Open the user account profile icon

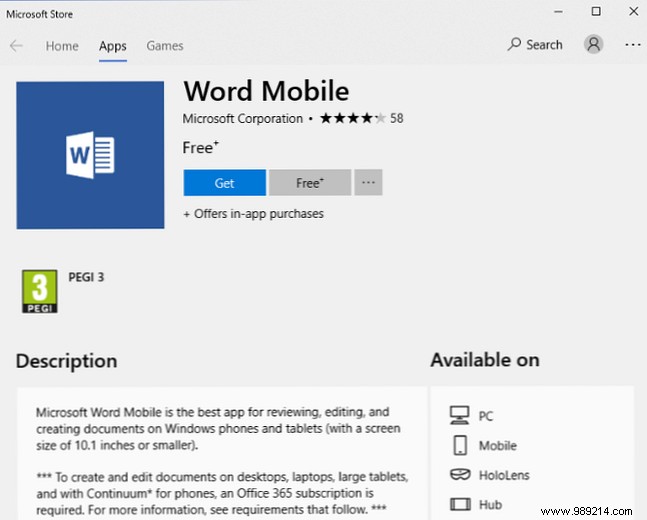593,44
